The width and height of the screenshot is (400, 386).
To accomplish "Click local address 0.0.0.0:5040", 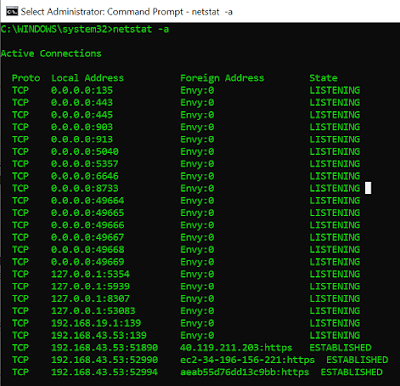I will tap(85, 152).
